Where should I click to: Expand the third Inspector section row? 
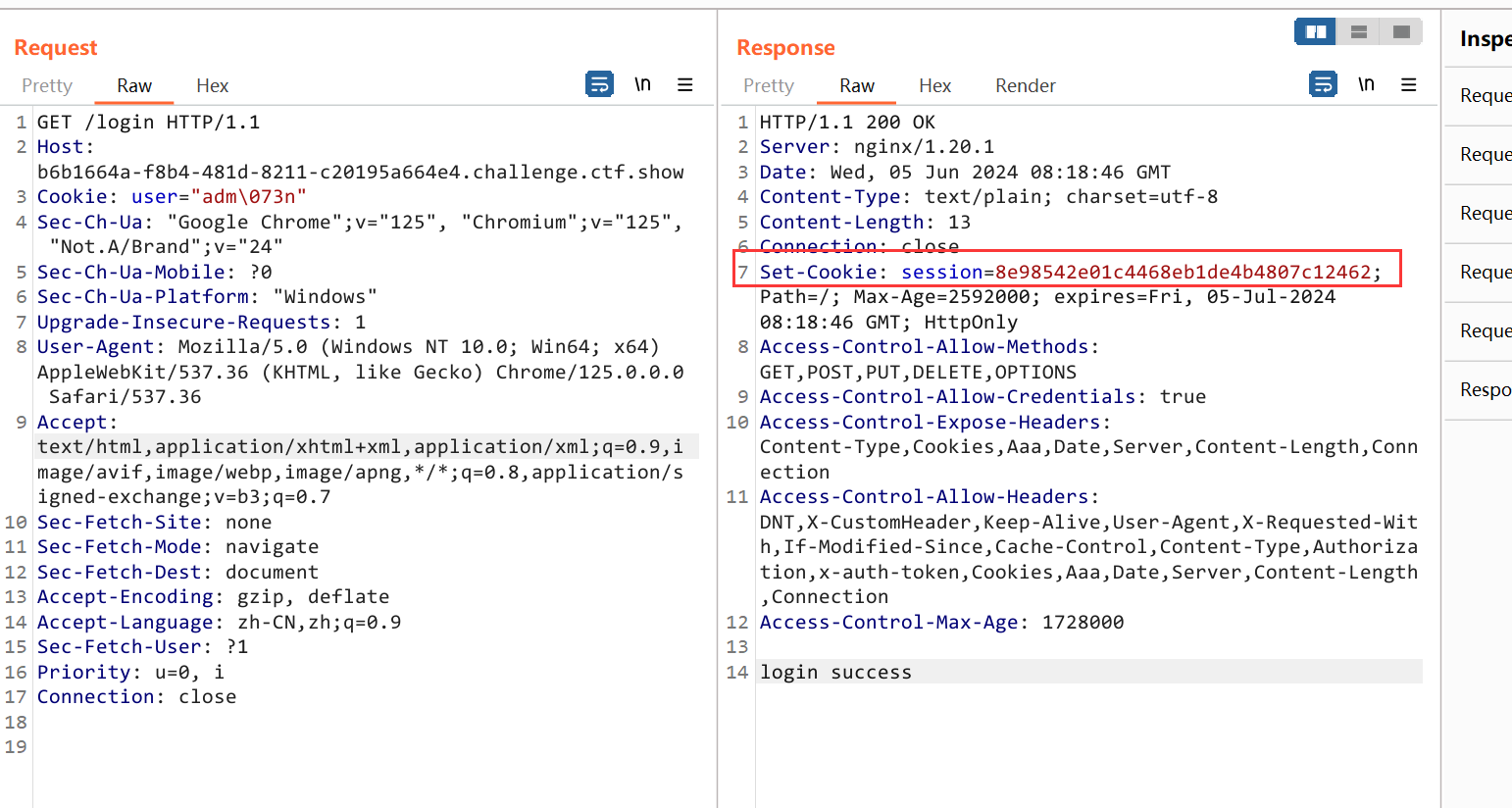(1479, 214)
